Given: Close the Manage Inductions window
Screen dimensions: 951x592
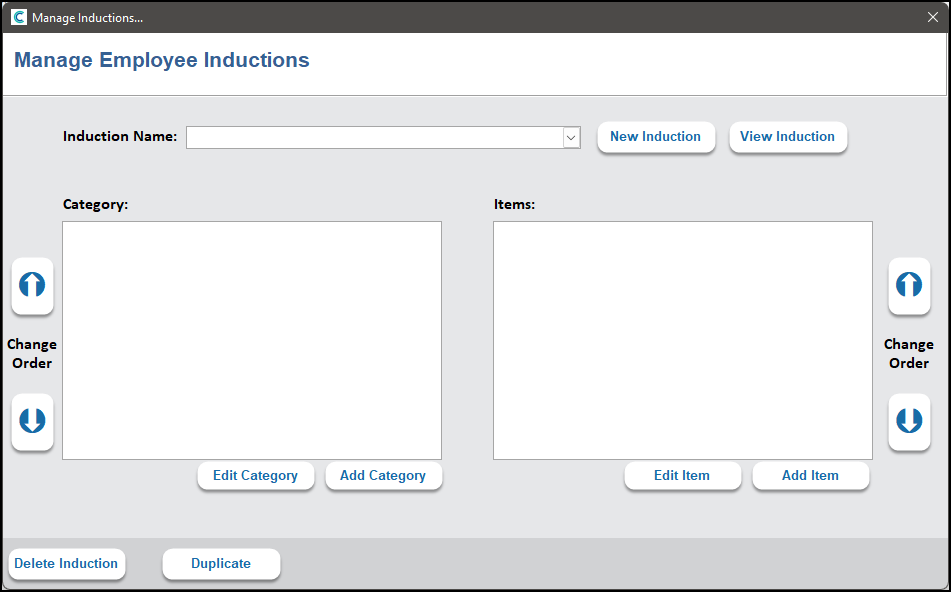Looking at the screenshot, I should click(932, 17).
